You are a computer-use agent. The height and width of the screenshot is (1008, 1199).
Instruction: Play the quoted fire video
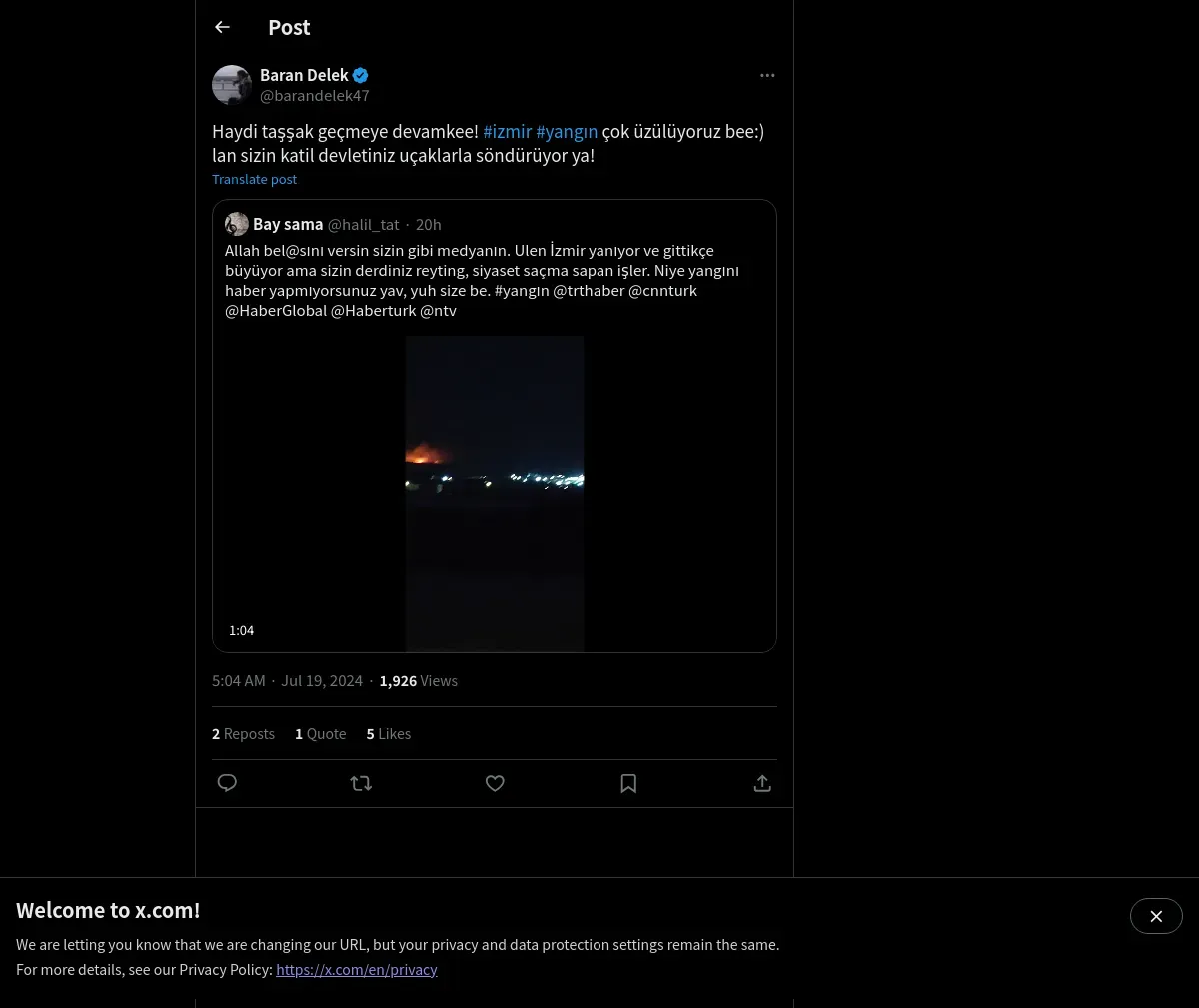coord(495,494)
